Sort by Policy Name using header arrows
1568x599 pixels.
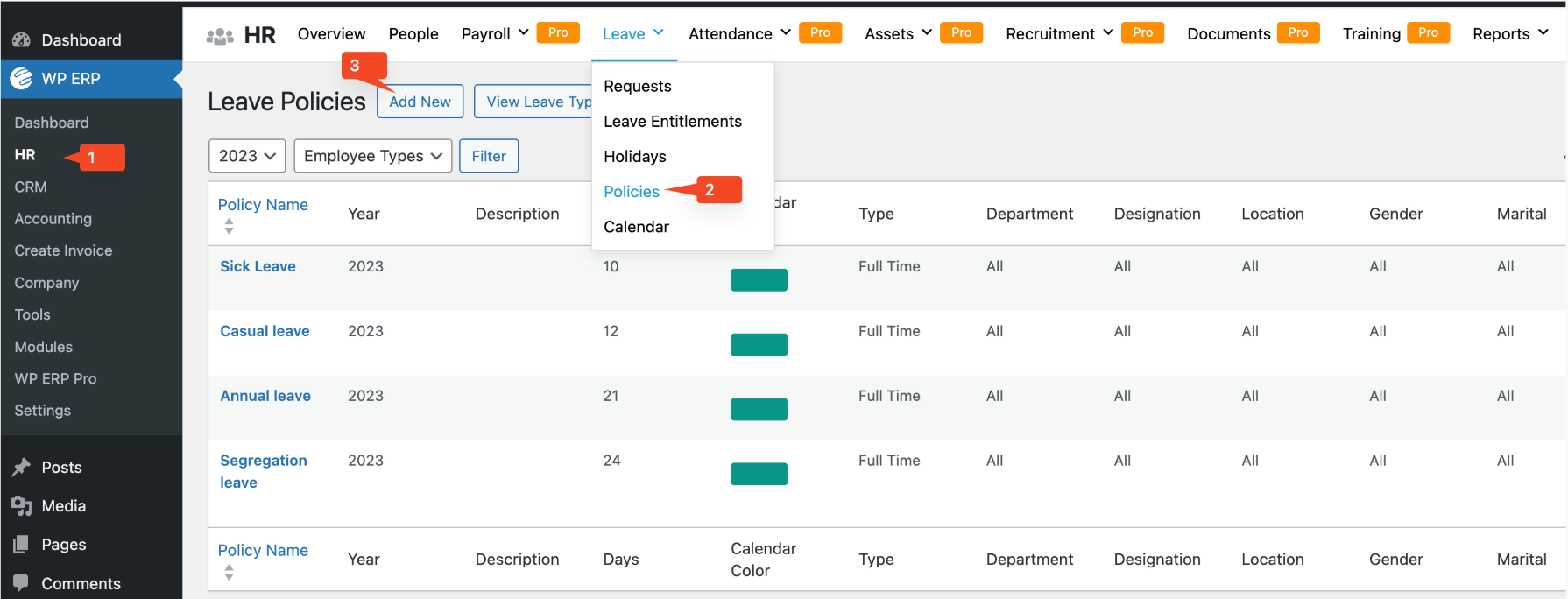(229, 226)
